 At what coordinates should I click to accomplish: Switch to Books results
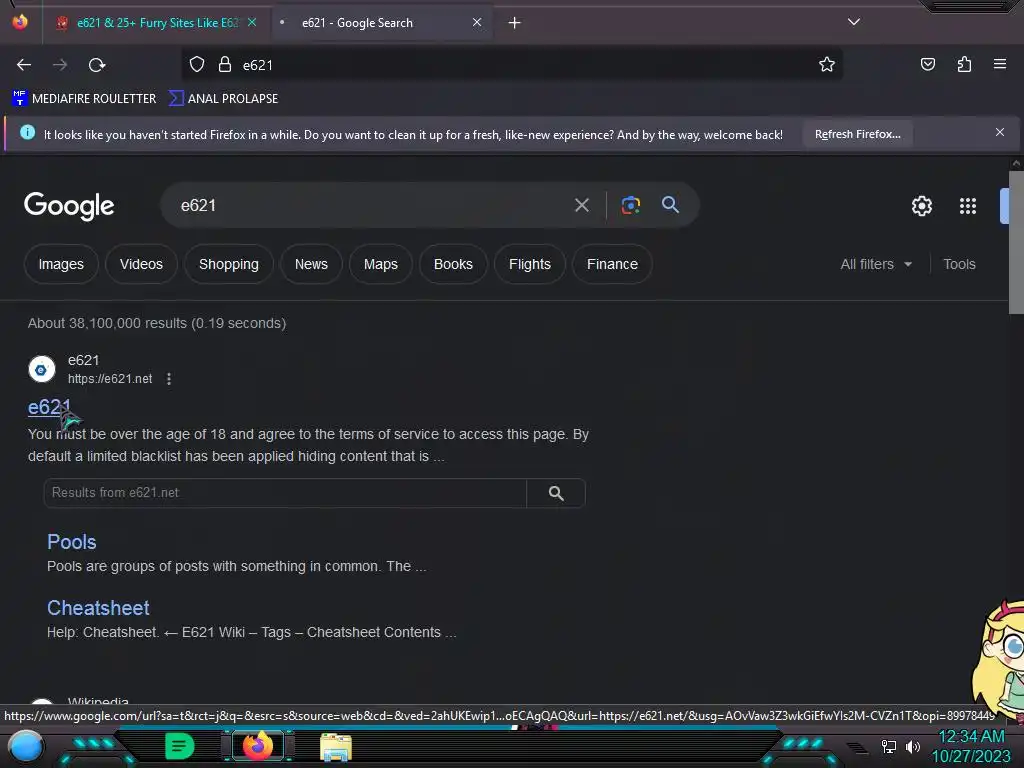point(453,264)
